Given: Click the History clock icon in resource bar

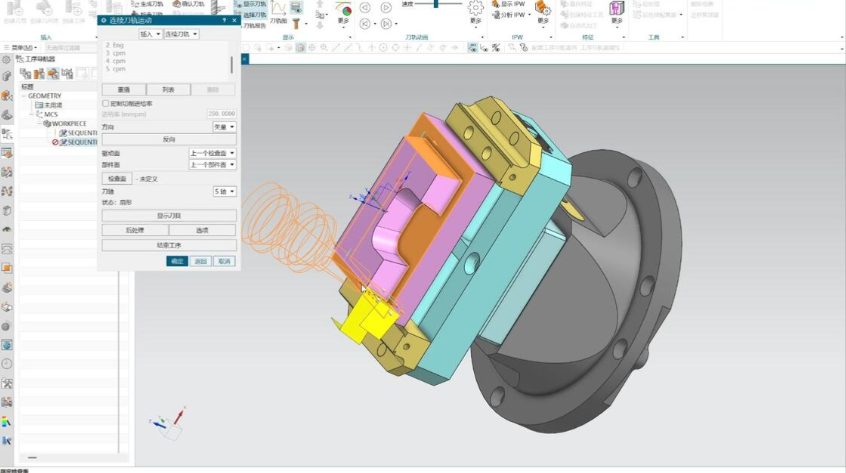Looking at the screenshot, I should [x=6, y=364].
